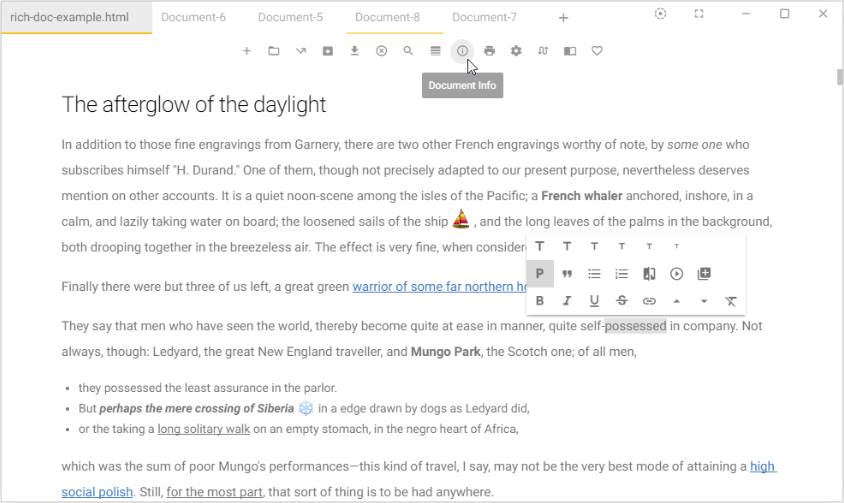This screenshot has height=503, width=844.
Task: Click the superscript up arrow
Action: [676, 301]
